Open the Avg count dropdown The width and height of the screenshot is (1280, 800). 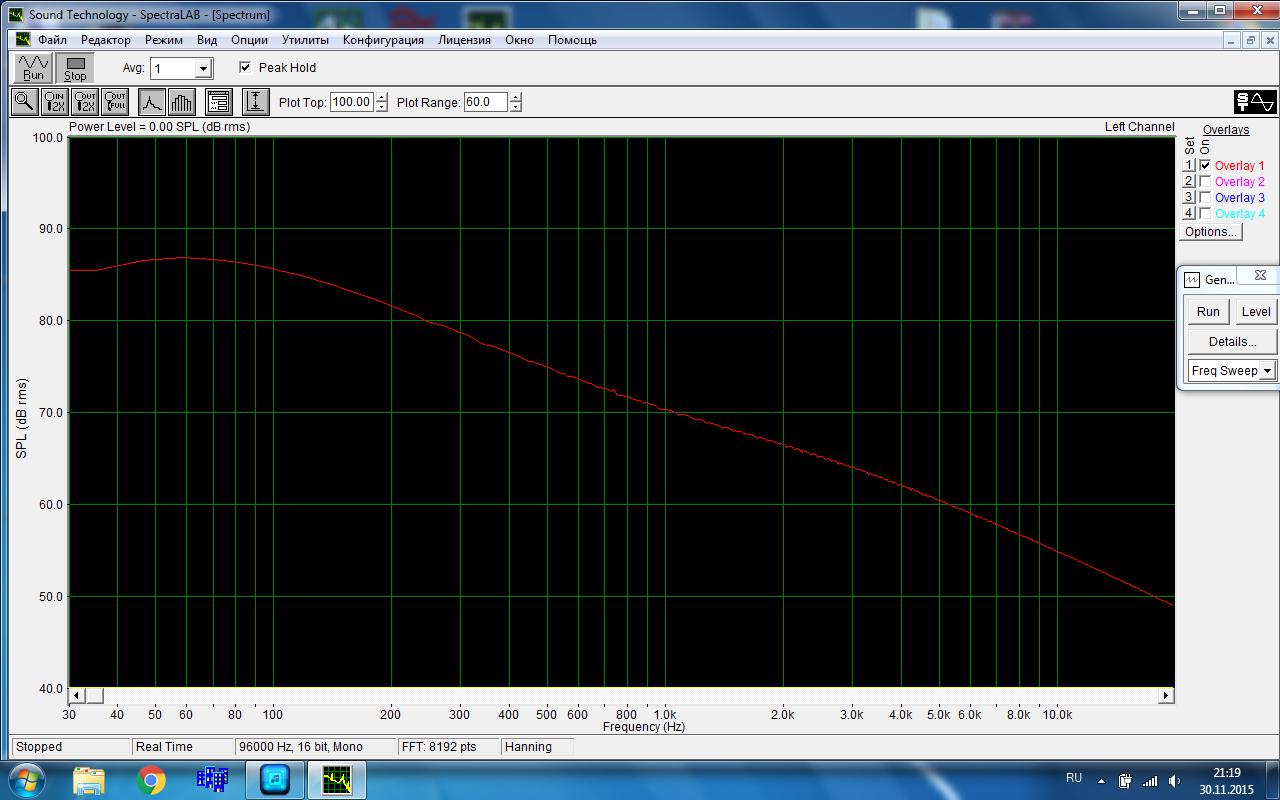(x=203, y=69)
